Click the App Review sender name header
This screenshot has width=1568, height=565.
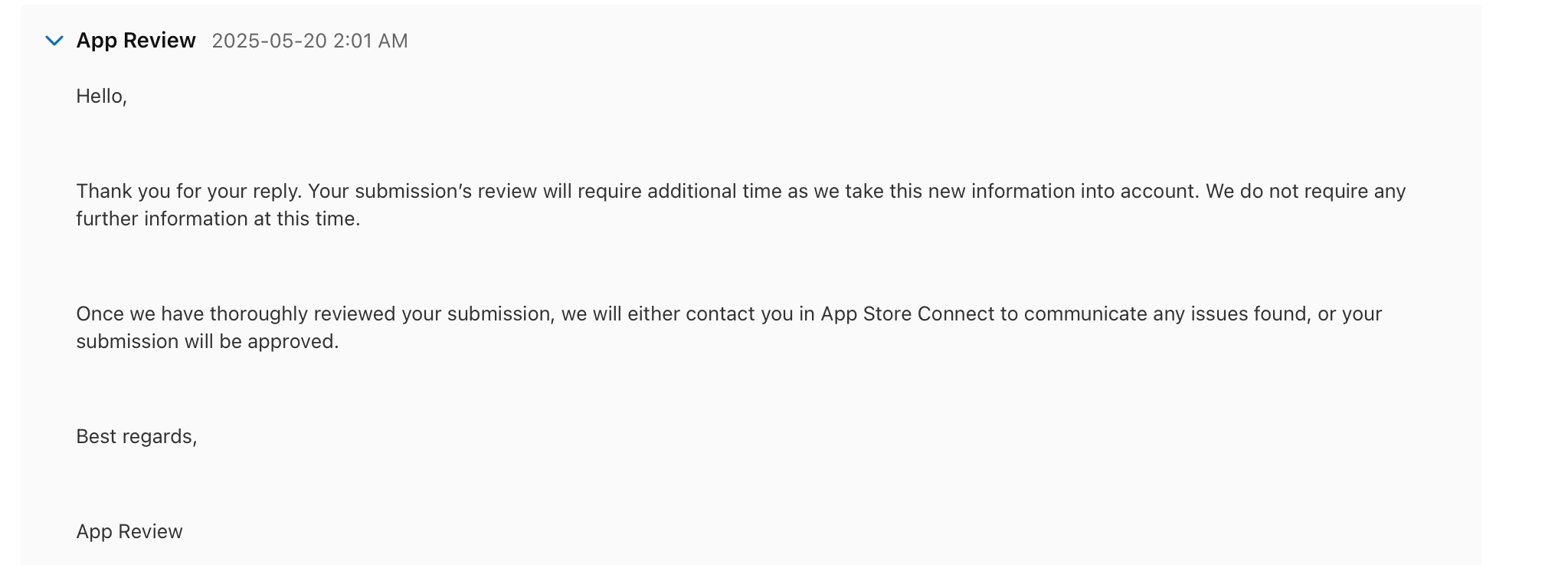136,41
